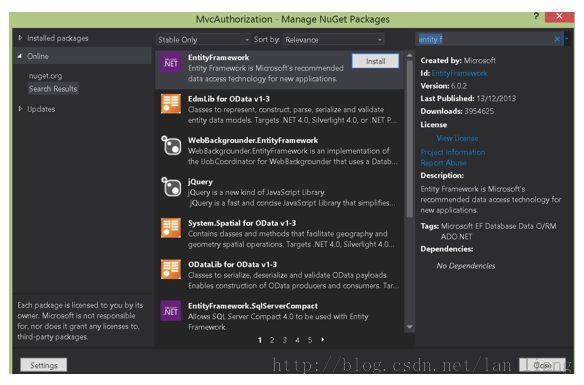Install the EntityFramework package
Screen dimensions: 584x385
(375, 61)
